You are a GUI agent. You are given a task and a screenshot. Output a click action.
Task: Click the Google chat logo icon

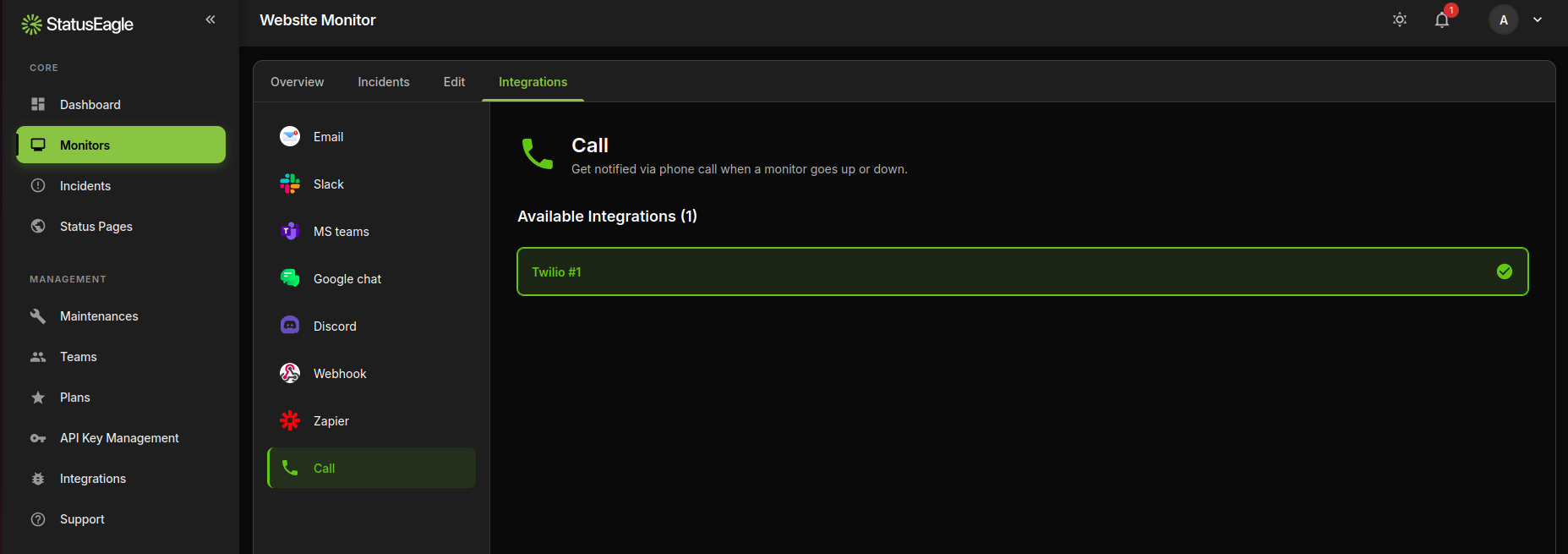tap(290, 278)
